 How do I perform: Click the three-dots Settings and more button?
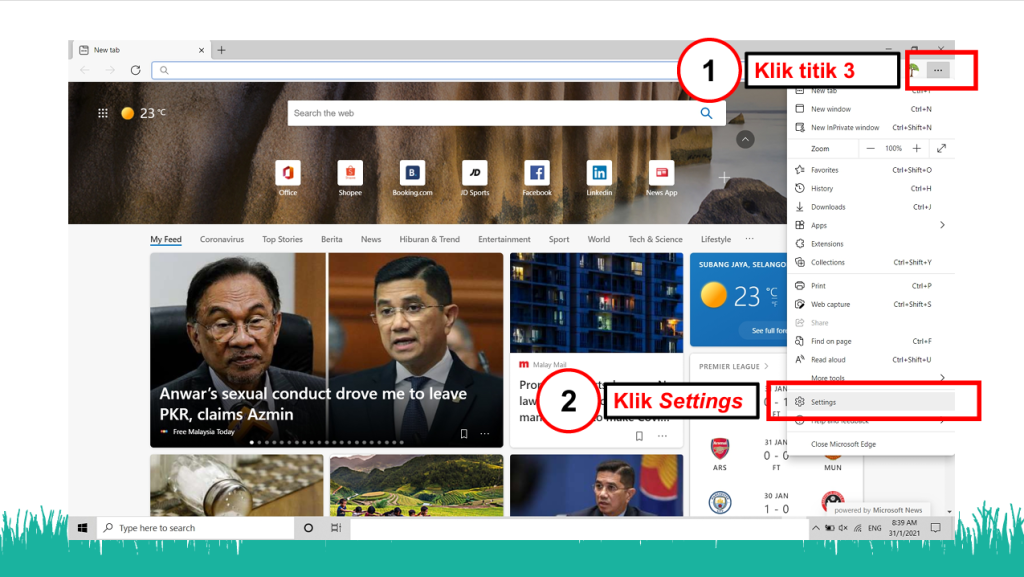(937, 70)
